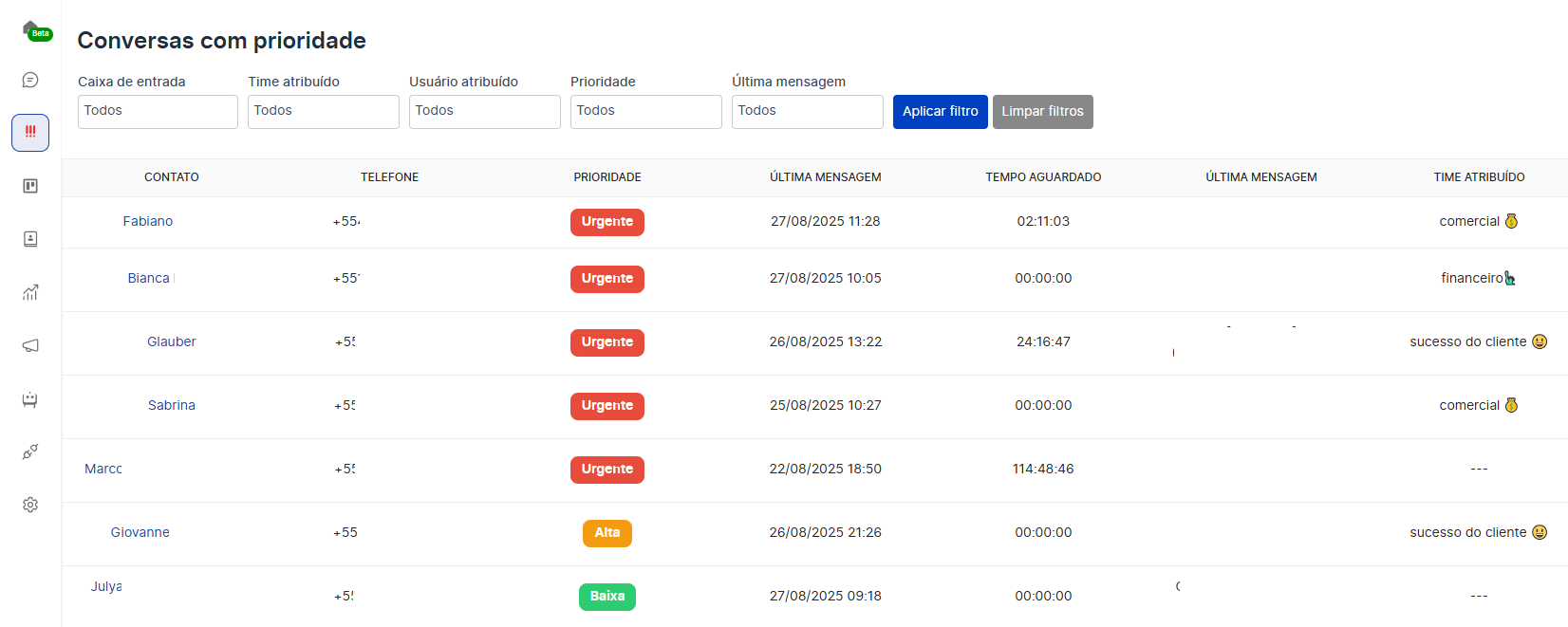Click the Tempo Aguardado column header

(1043, 177)
